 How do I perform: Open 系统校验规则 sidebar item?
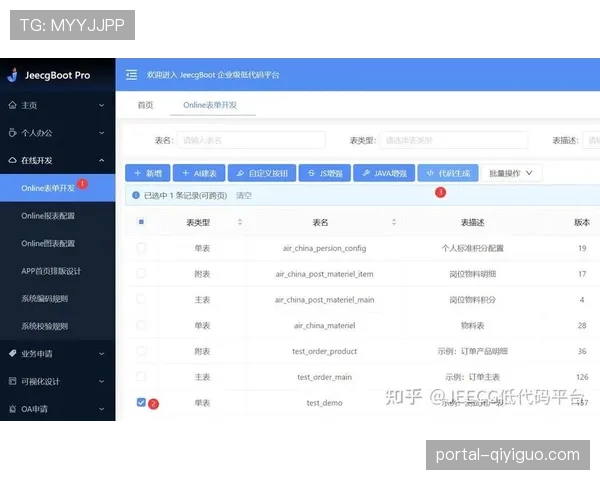(x=57, y=326)
